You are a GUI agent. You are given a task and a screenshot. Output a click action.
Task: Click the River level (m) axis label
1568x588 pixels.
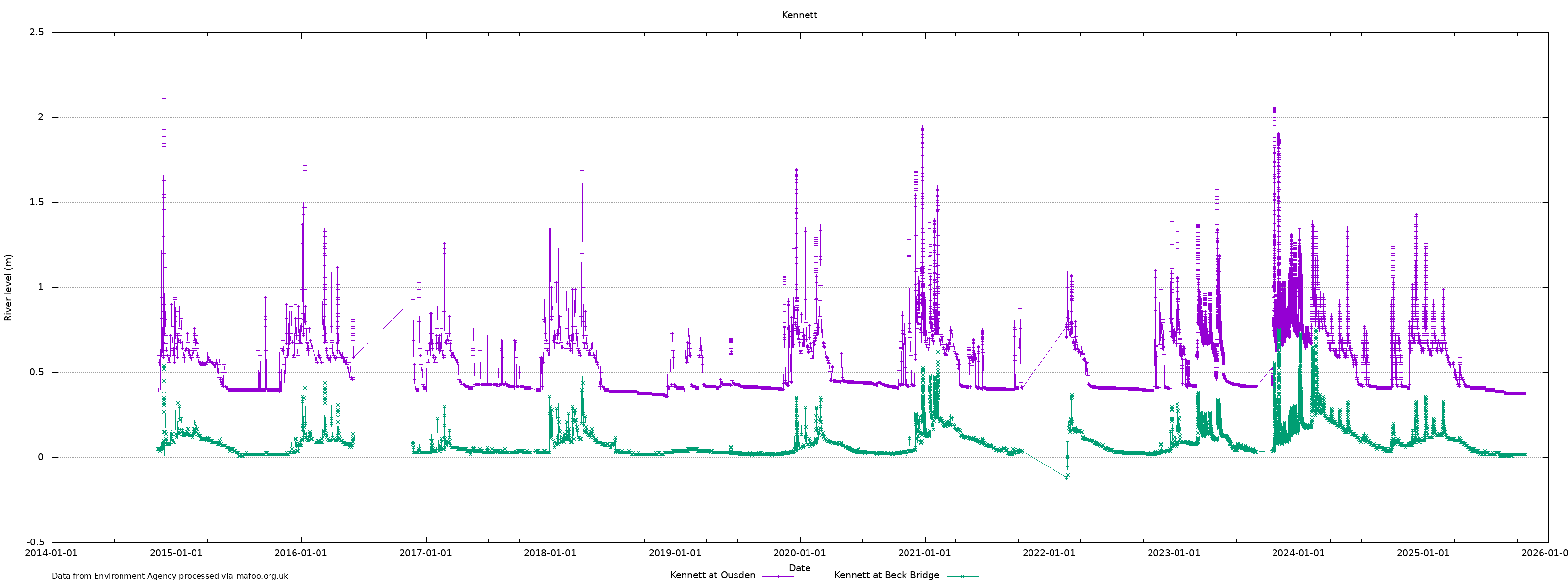point(8,288)
